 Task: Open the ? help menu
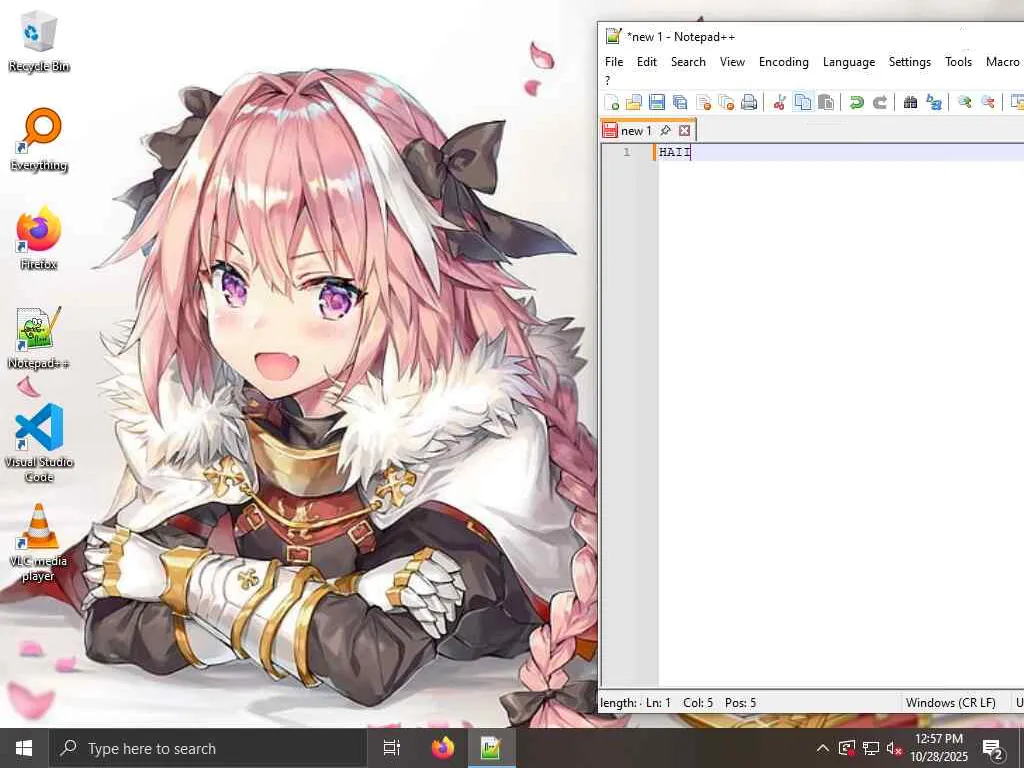click(x=607, y=80)
